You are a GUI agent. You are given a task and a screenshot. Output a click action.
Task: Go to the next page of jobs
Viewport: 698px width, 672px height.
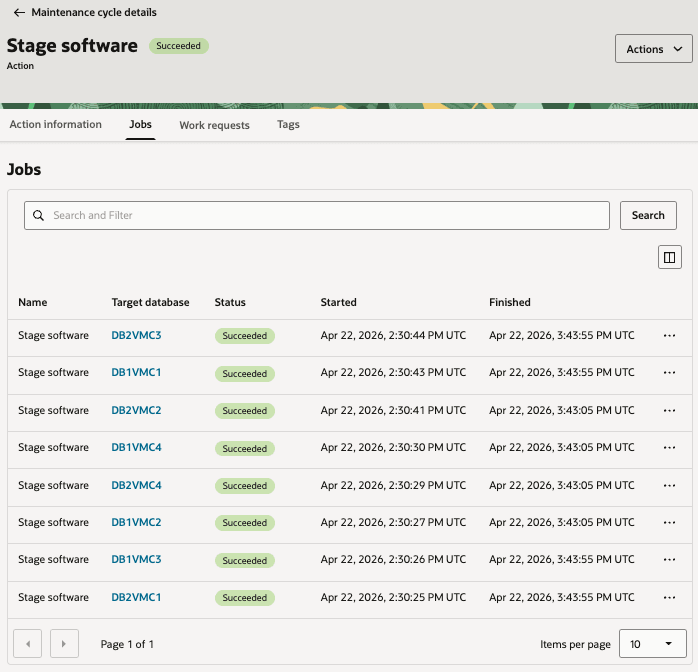tap(65, 644)
